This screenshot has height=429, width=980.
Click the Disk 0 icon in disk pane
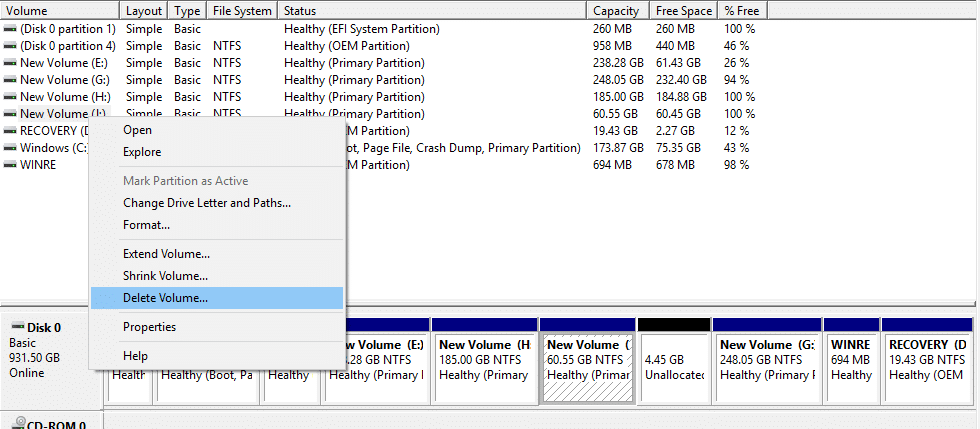16,327
